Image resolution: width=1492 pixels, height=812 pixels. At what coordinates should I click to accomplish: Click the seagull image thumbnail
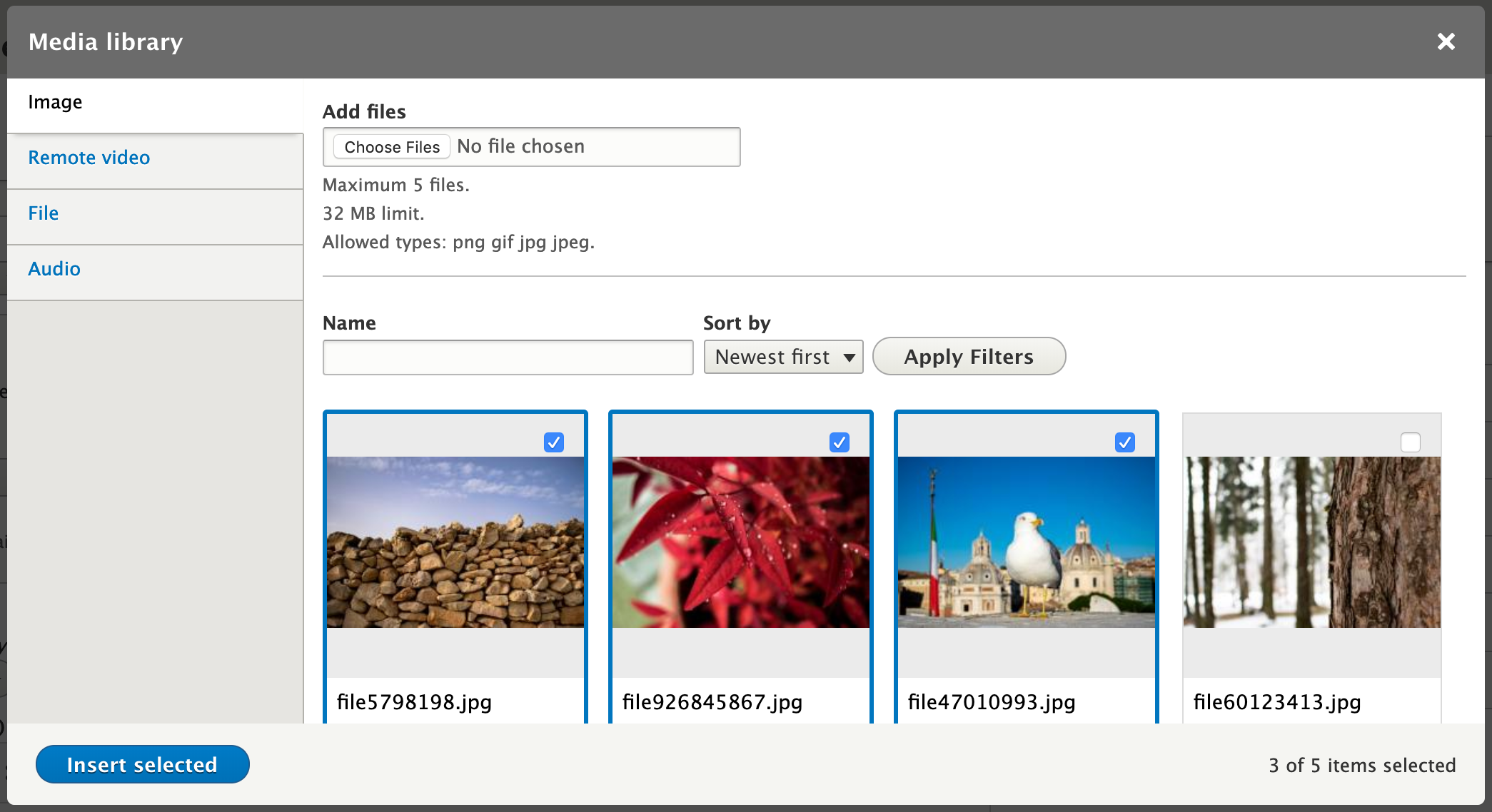pos(1026,542)
